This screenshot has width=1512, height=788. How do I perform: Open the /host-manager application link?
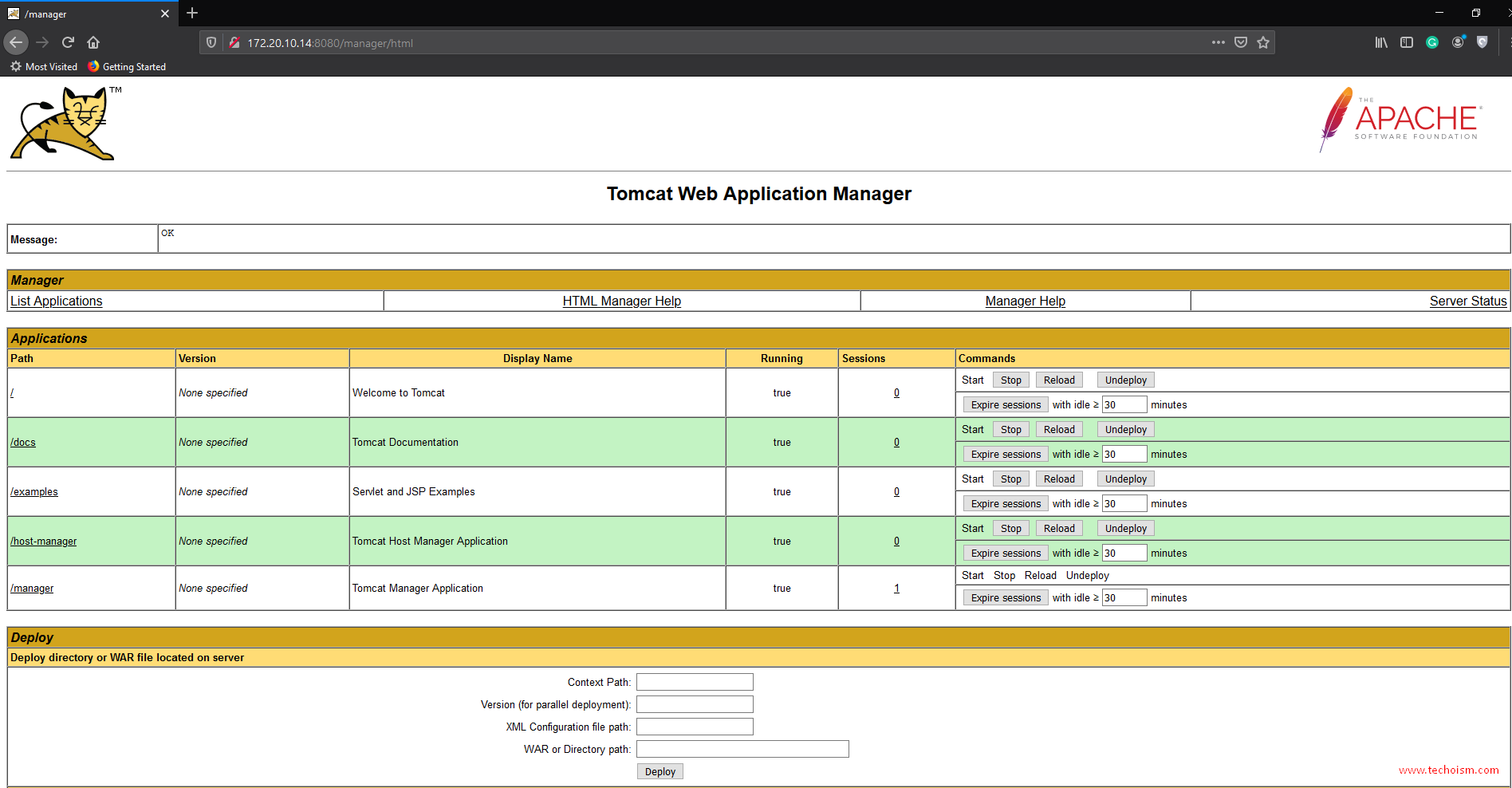pyautogui.click(x=44, y=541)
